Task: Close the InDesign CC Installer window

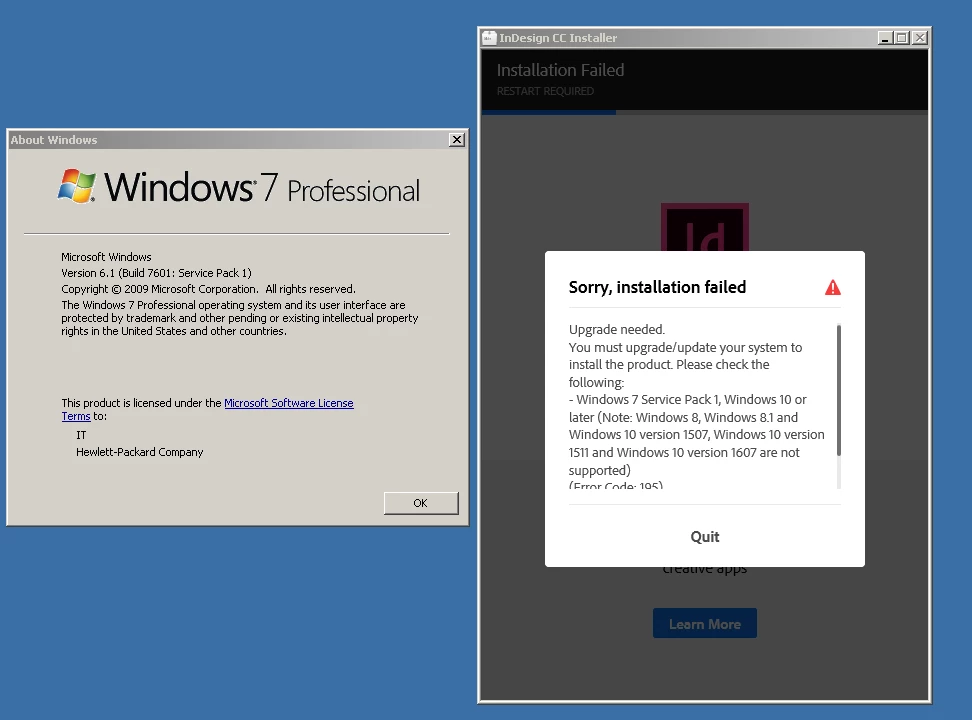Action: pos(920,38)
